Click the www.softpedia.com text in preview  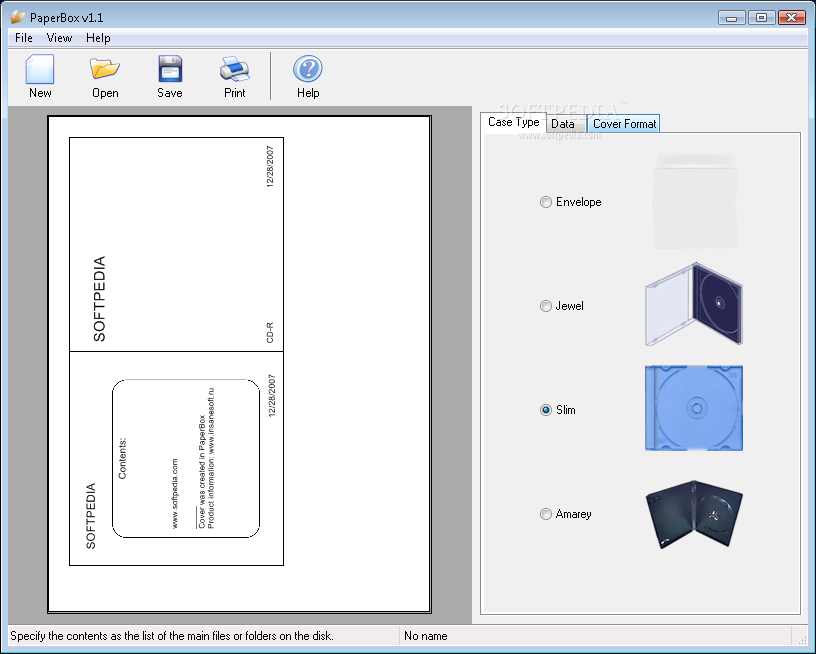(175, 493)
